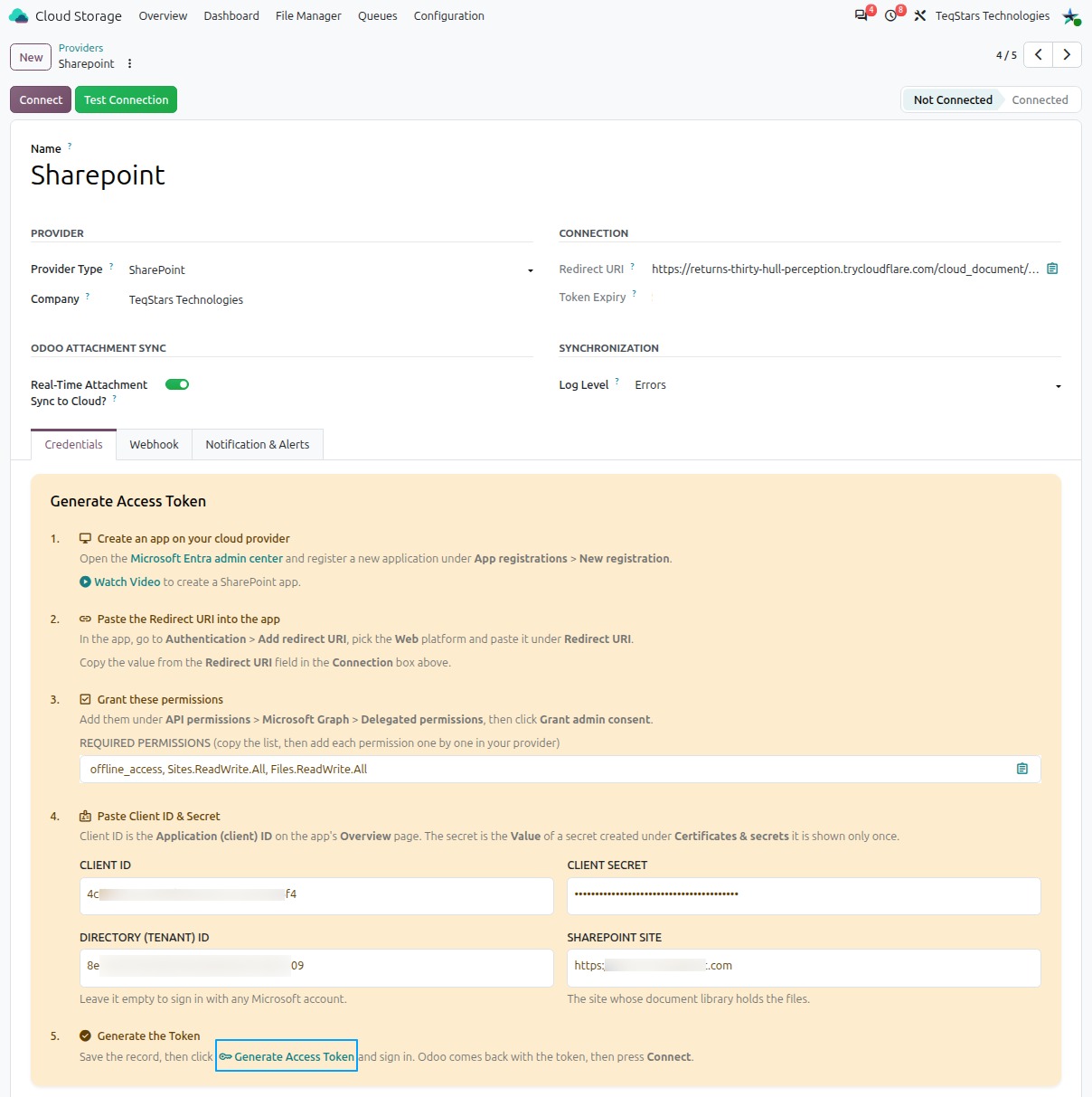Click the Directory (Tenant) ID field
This screenshot has width=1092, height=1097.
click(x=316, y=967)
